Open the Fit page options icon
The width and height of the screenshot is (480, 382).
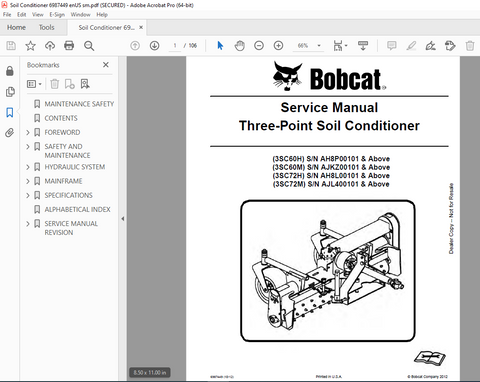[x=340, y=46]
